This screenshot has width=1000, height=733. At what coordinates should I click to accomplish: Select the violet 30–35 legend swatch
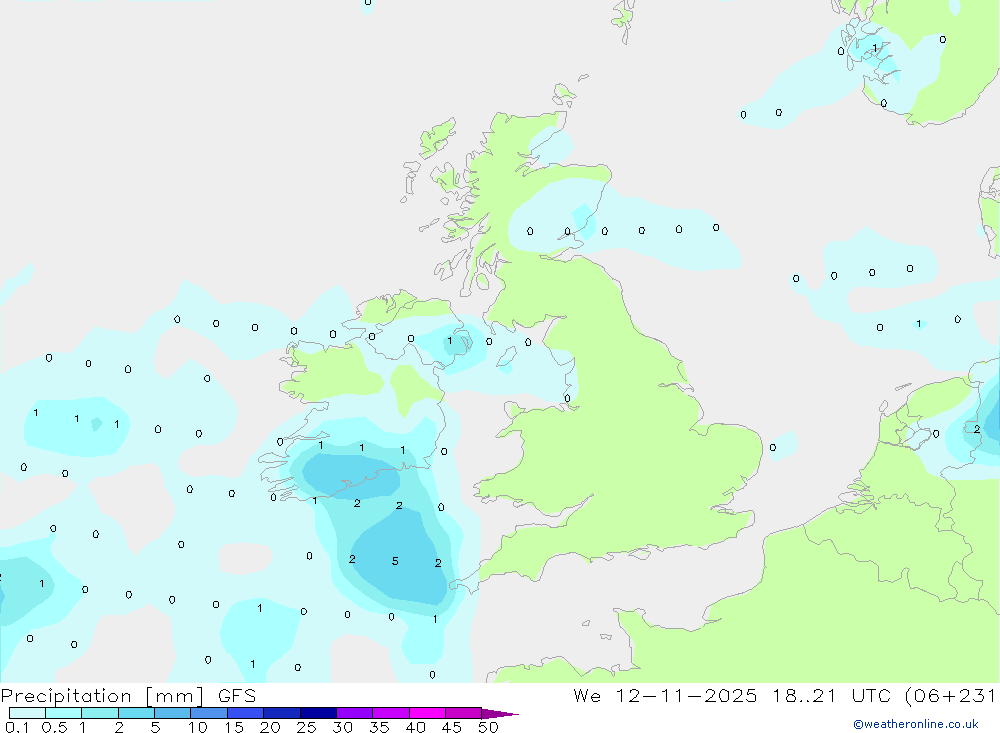point(355,713)
